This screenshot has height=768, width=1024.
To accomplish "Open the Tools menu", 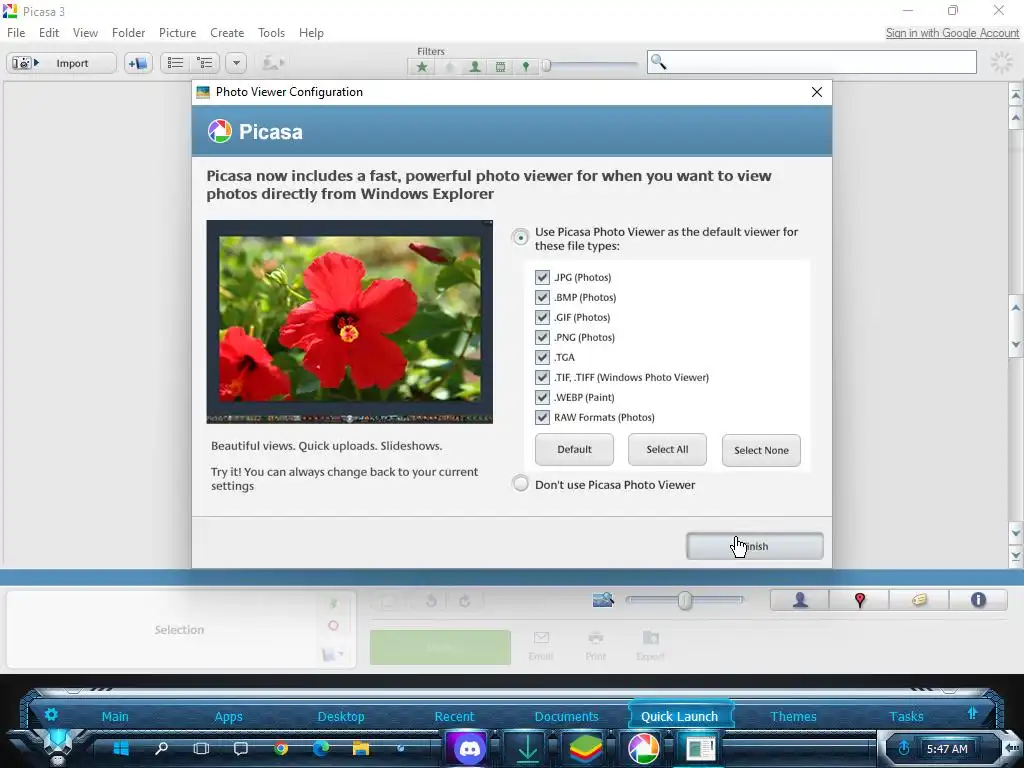I will [x=271, y=33].
